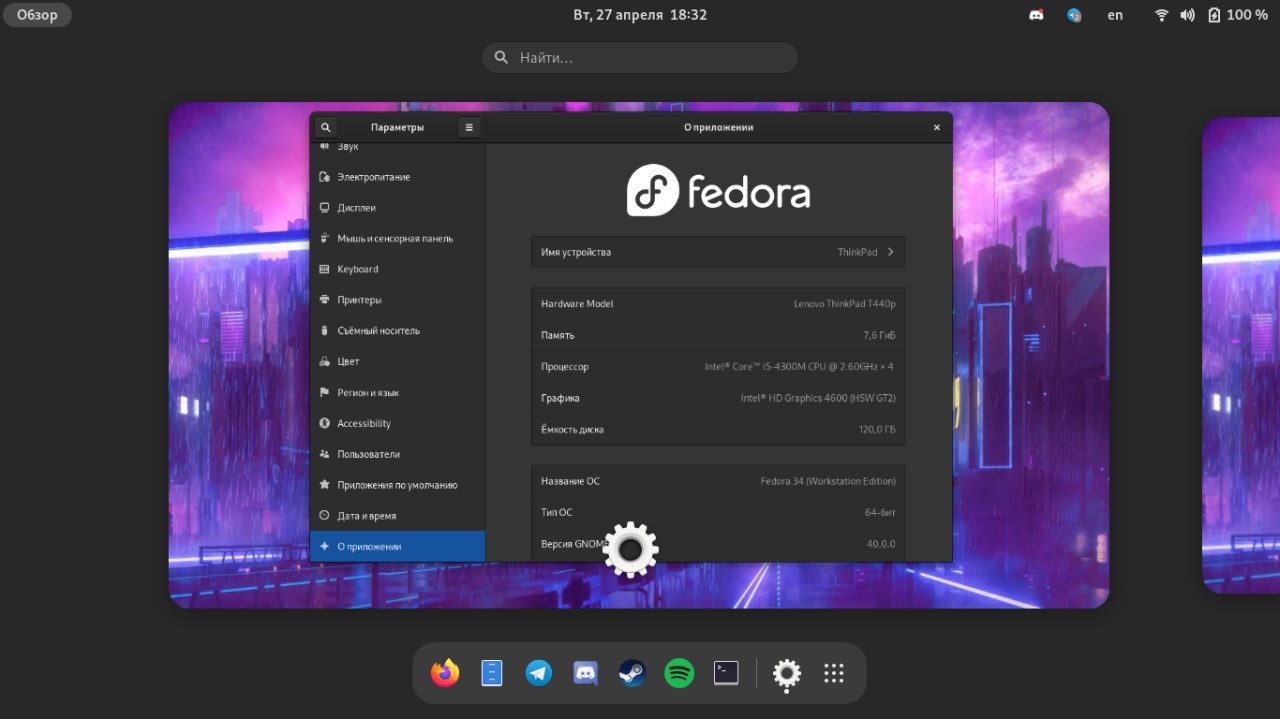Click Название ОС Fedora 34 row
1280x719 pixels.
pos(718,481)
